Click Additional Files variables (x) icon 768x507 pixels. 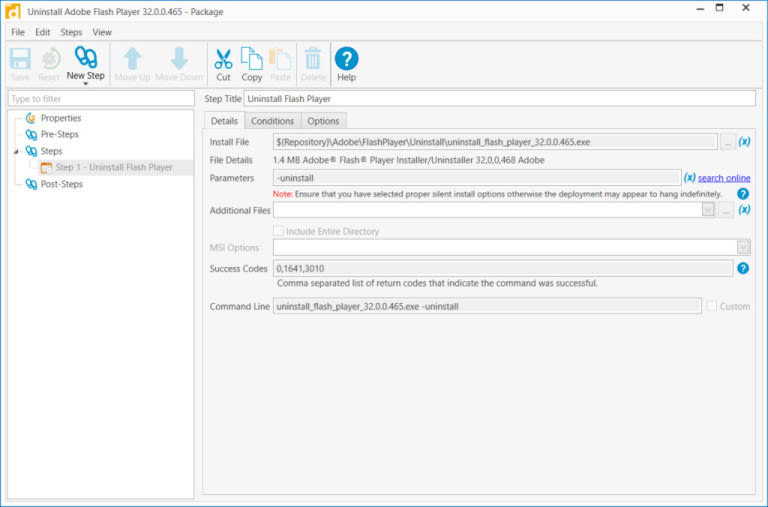pos(744,210)
